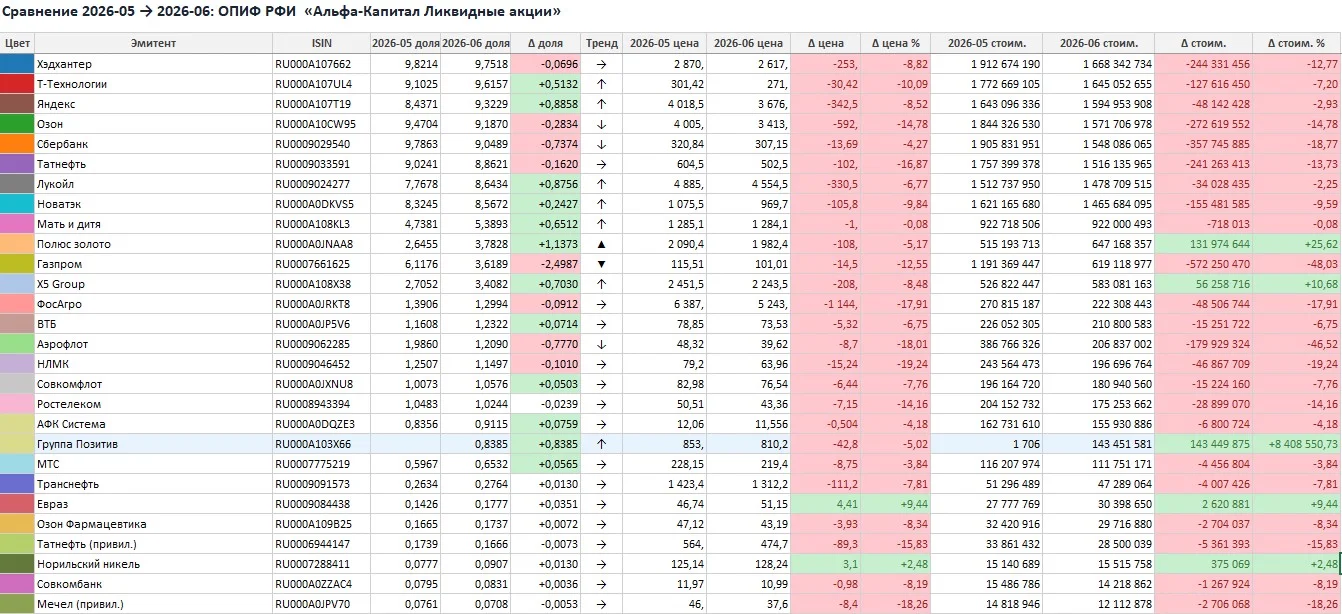Screen dimensions: 1342x614
Task: Sort by the 2026-06 доля header
Action: pos(475,43)
